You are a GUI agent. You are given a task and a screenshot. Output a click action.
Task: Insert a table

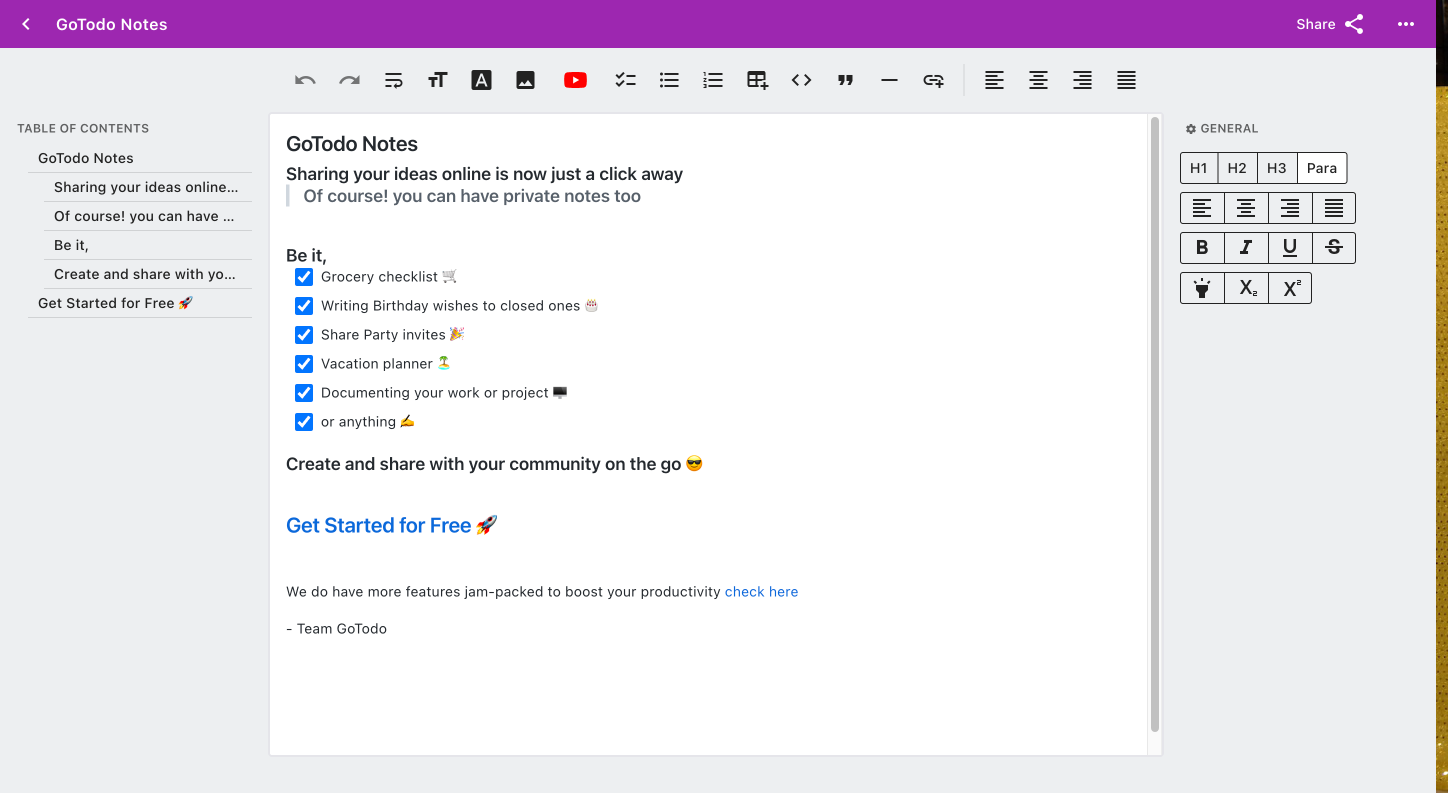click(x=757, y=80)
